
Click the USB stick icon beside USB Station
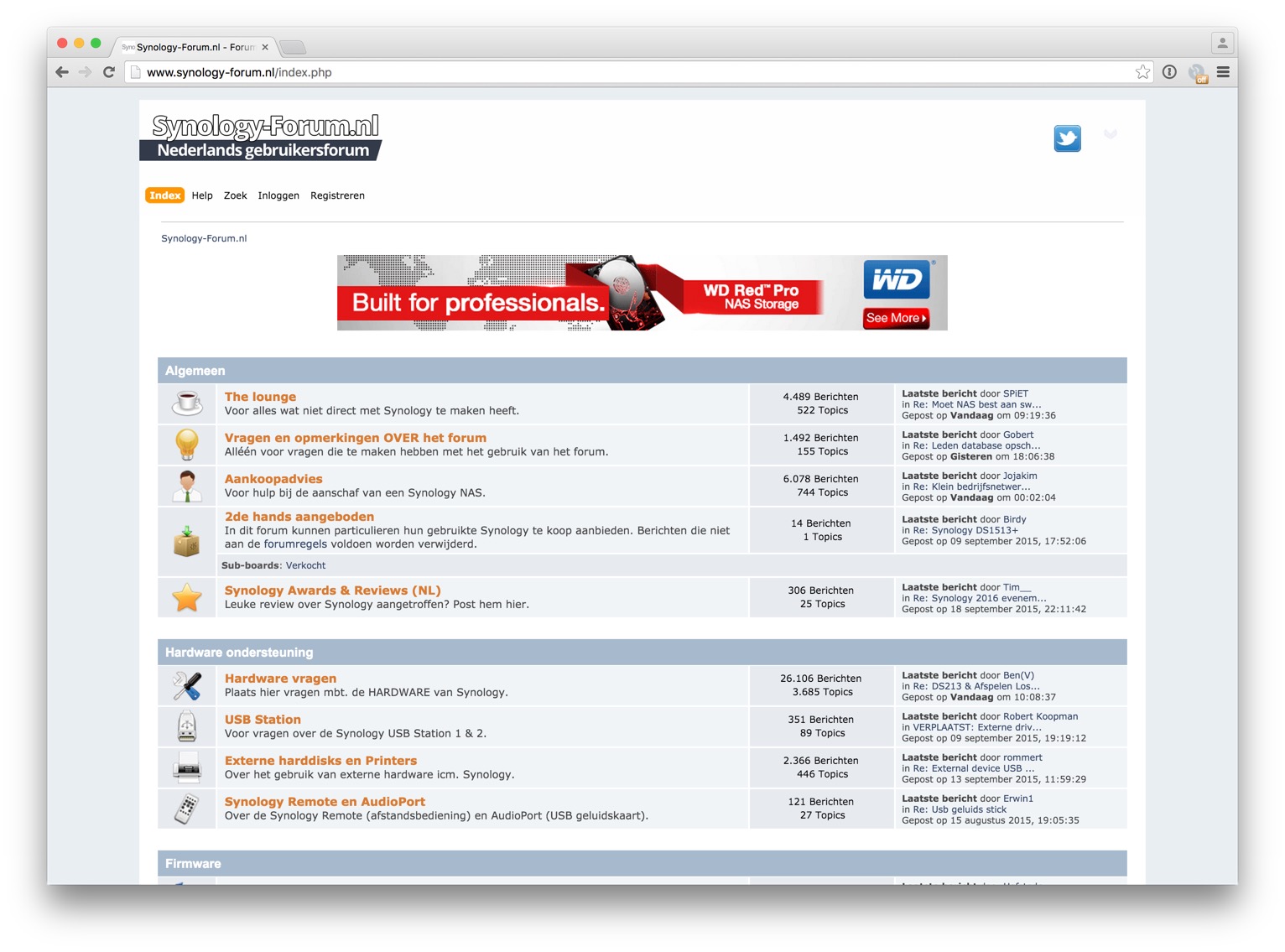186,726
